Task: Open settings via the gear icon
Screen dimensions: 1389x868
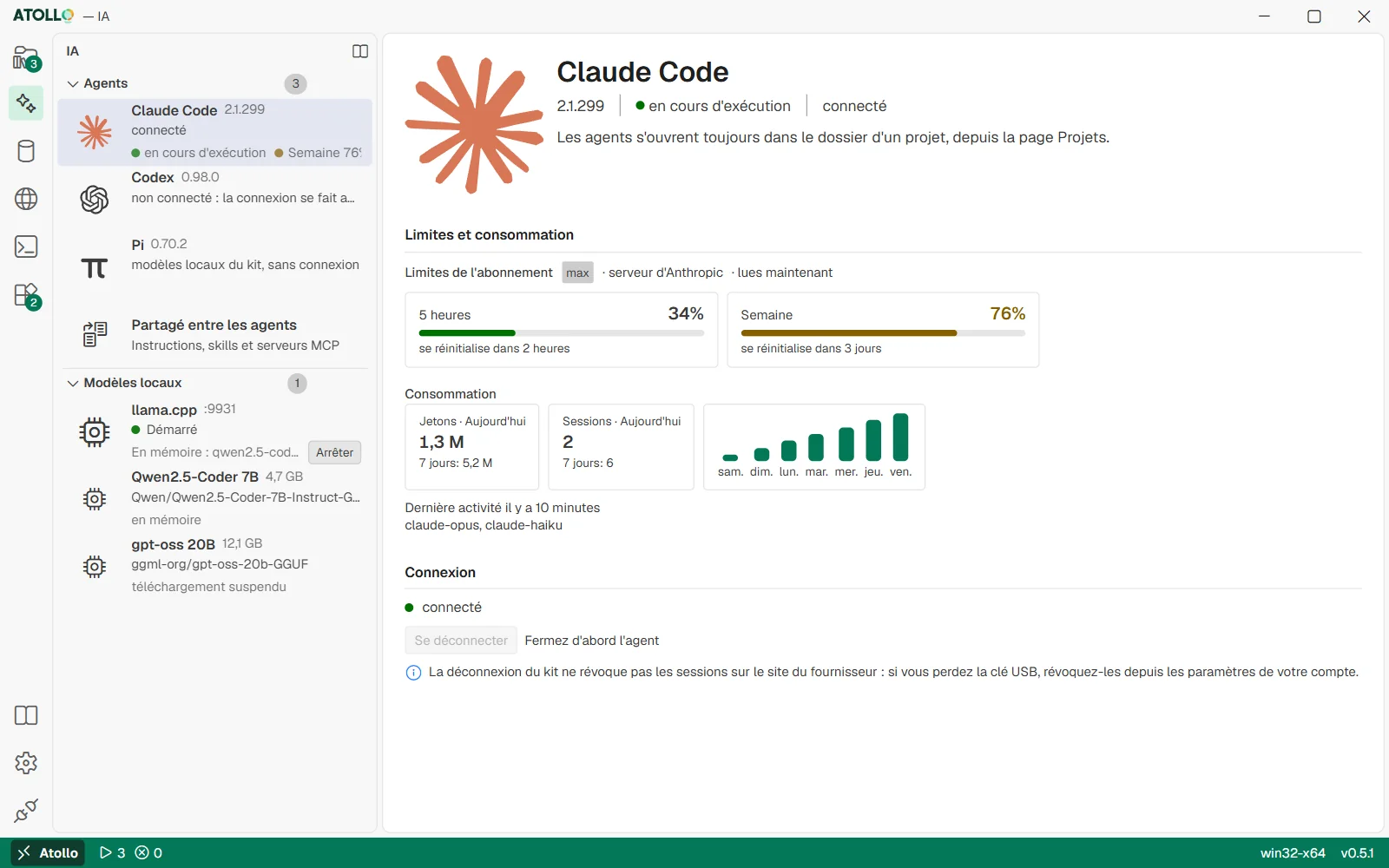Action: tap(26, 763)
